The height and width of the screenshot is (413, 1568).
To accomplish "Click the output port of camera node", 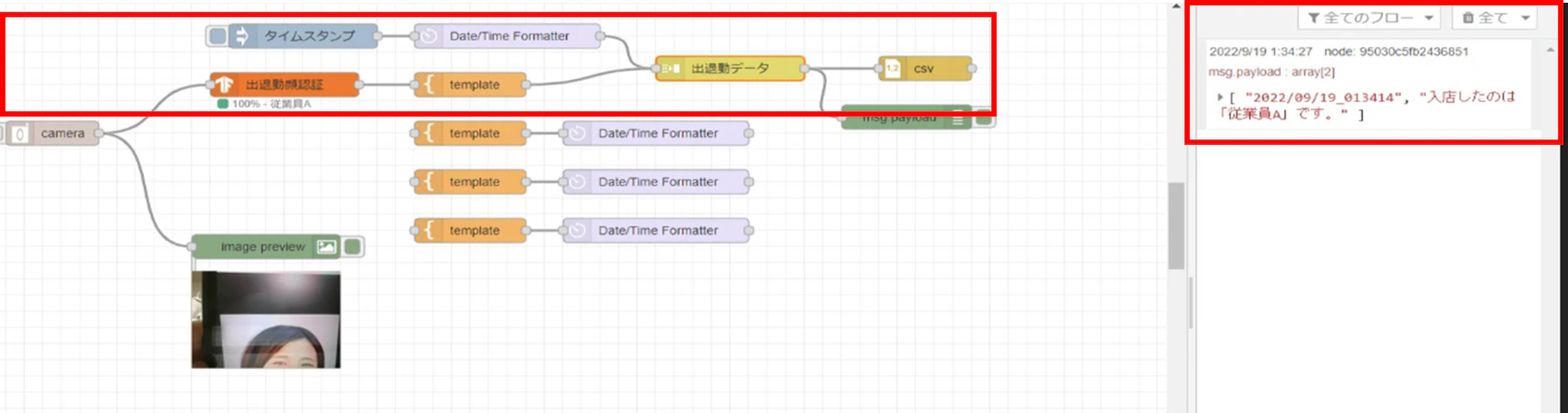I will (98, 134).
